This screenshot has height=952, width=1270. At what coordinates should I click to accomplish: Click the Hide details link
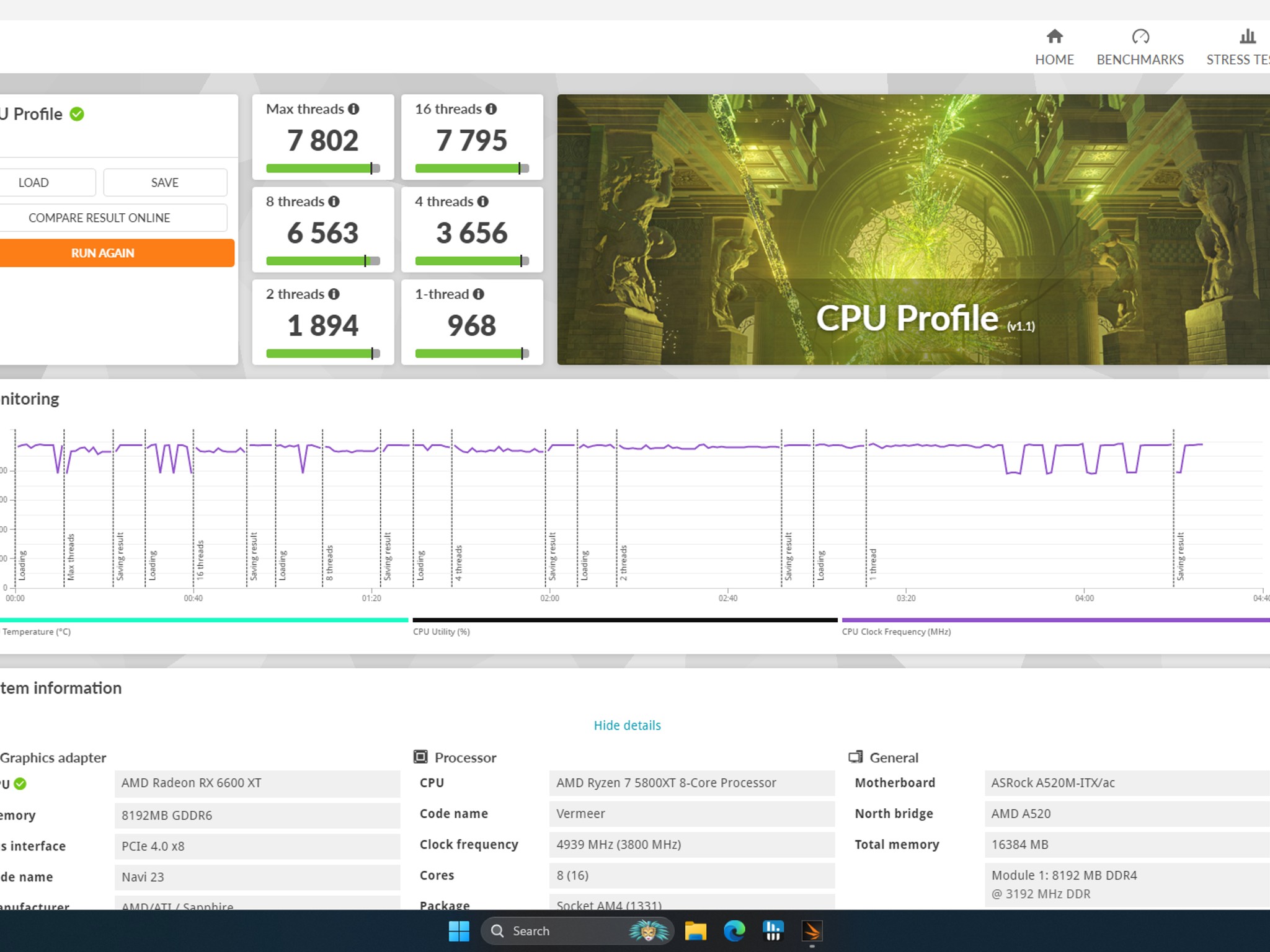[x=627, y=725]
